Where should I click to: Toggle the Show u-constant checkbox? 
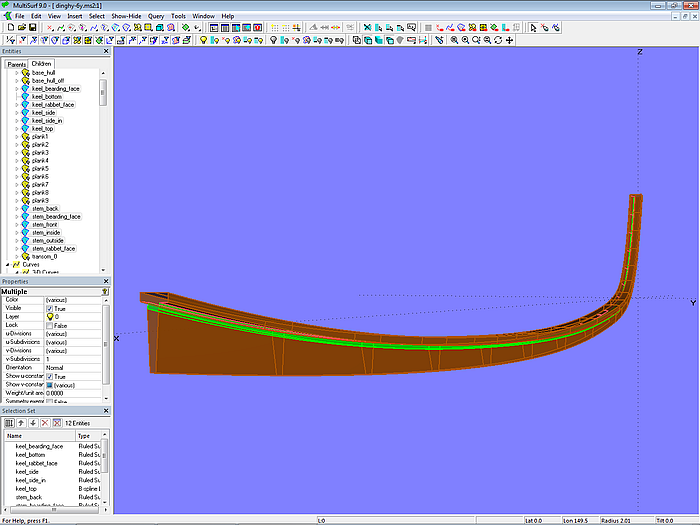[x=50, y=376]
